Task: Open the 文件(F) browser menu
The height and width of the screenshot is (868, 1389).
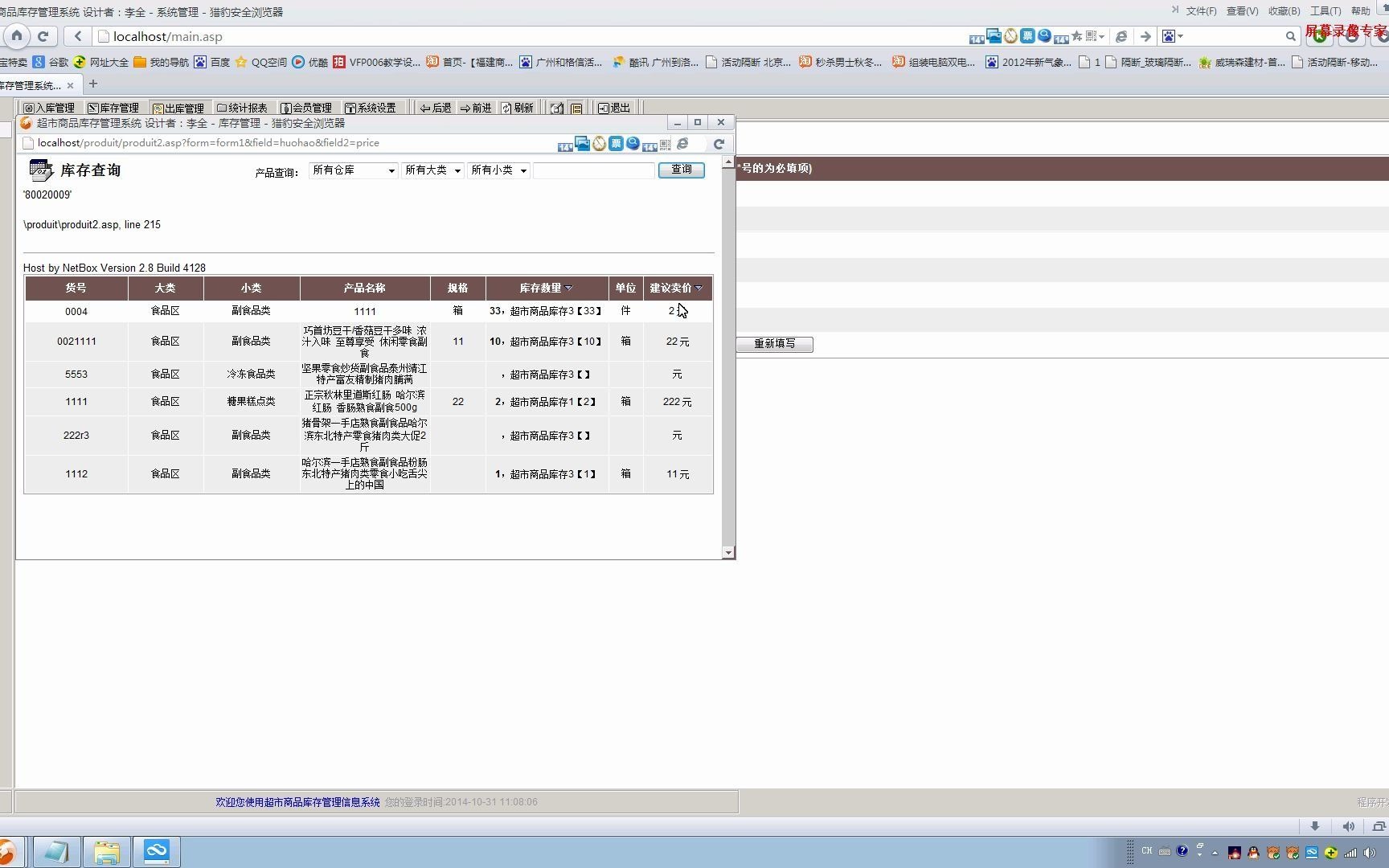Action: (x=1201, y=11)
